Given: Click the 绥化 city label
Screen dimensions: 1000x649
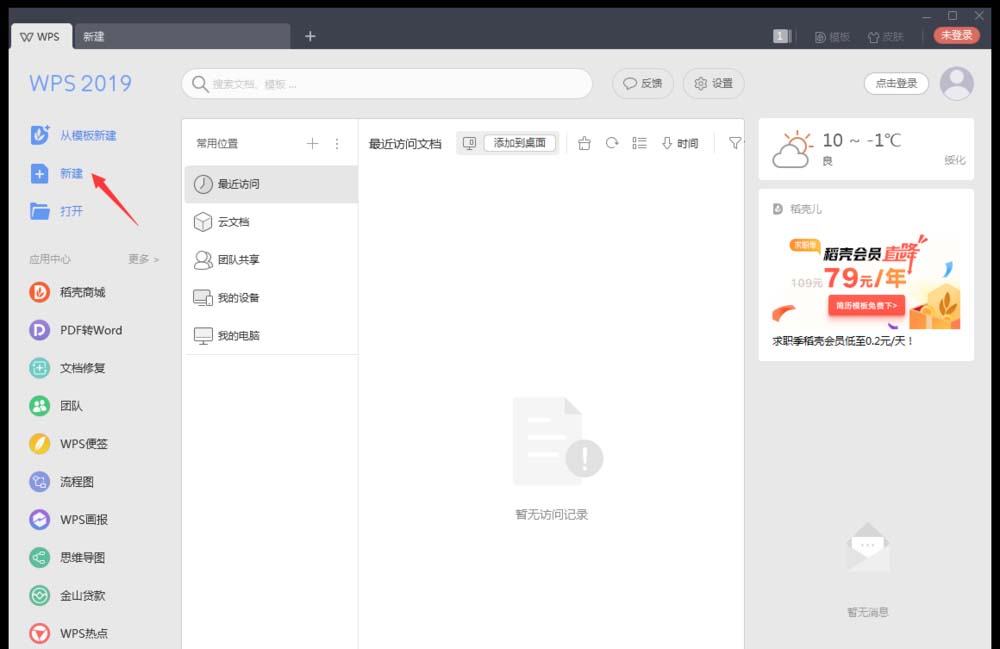Looking at the screenshot, I should point(955,160).
